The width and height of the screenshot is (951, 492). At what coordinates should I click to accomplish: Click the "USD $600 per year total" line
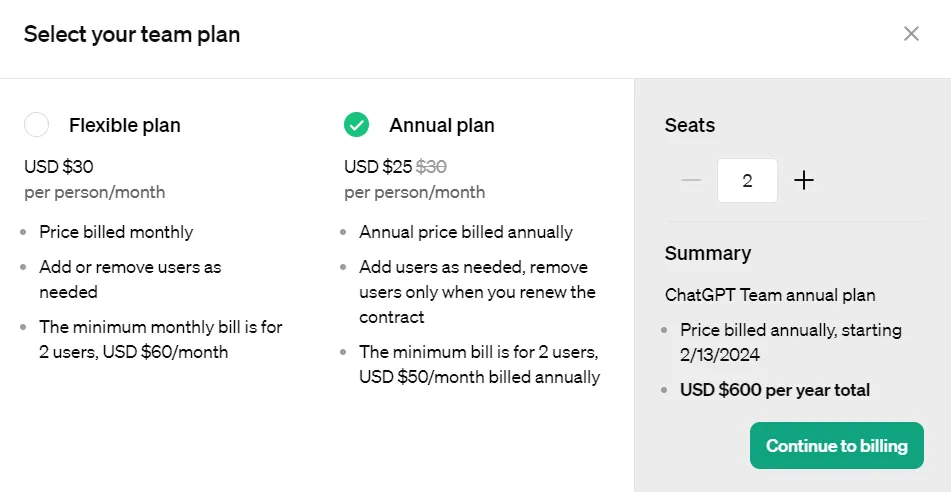tap(775, 390)
